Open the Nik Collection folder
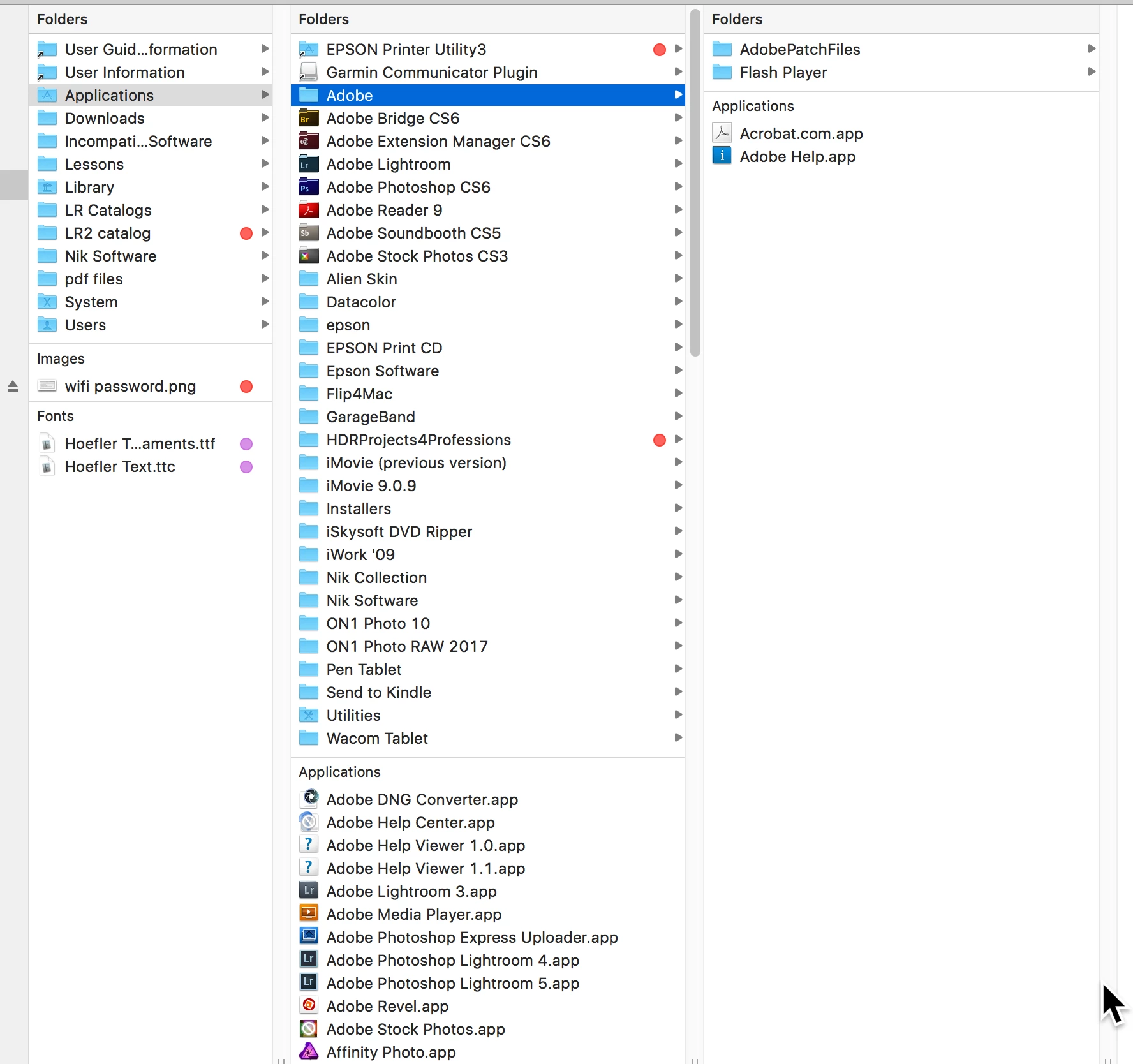 coord(488,577)
